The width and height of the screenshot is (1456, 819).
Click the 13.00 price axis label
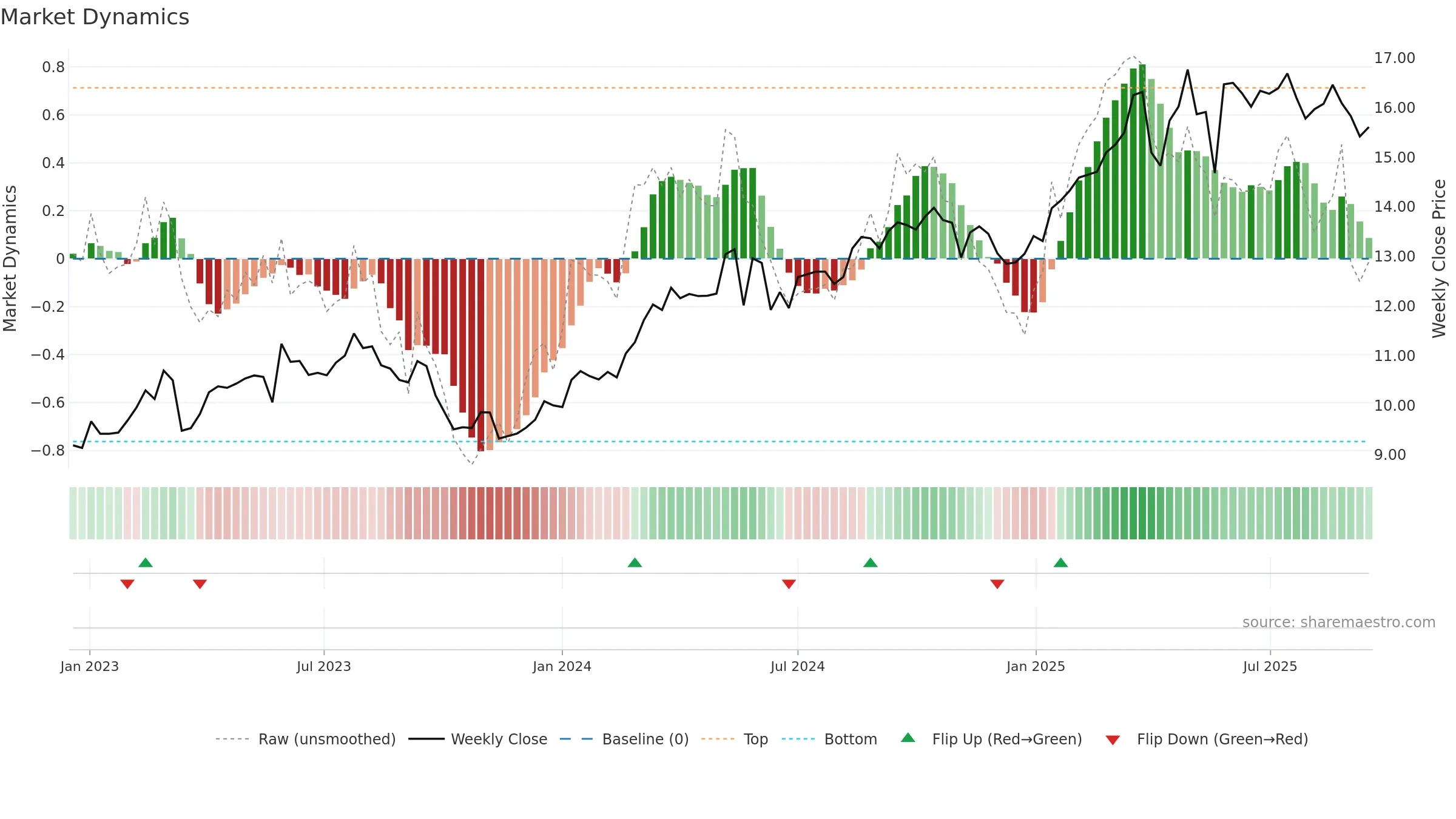1395,257
